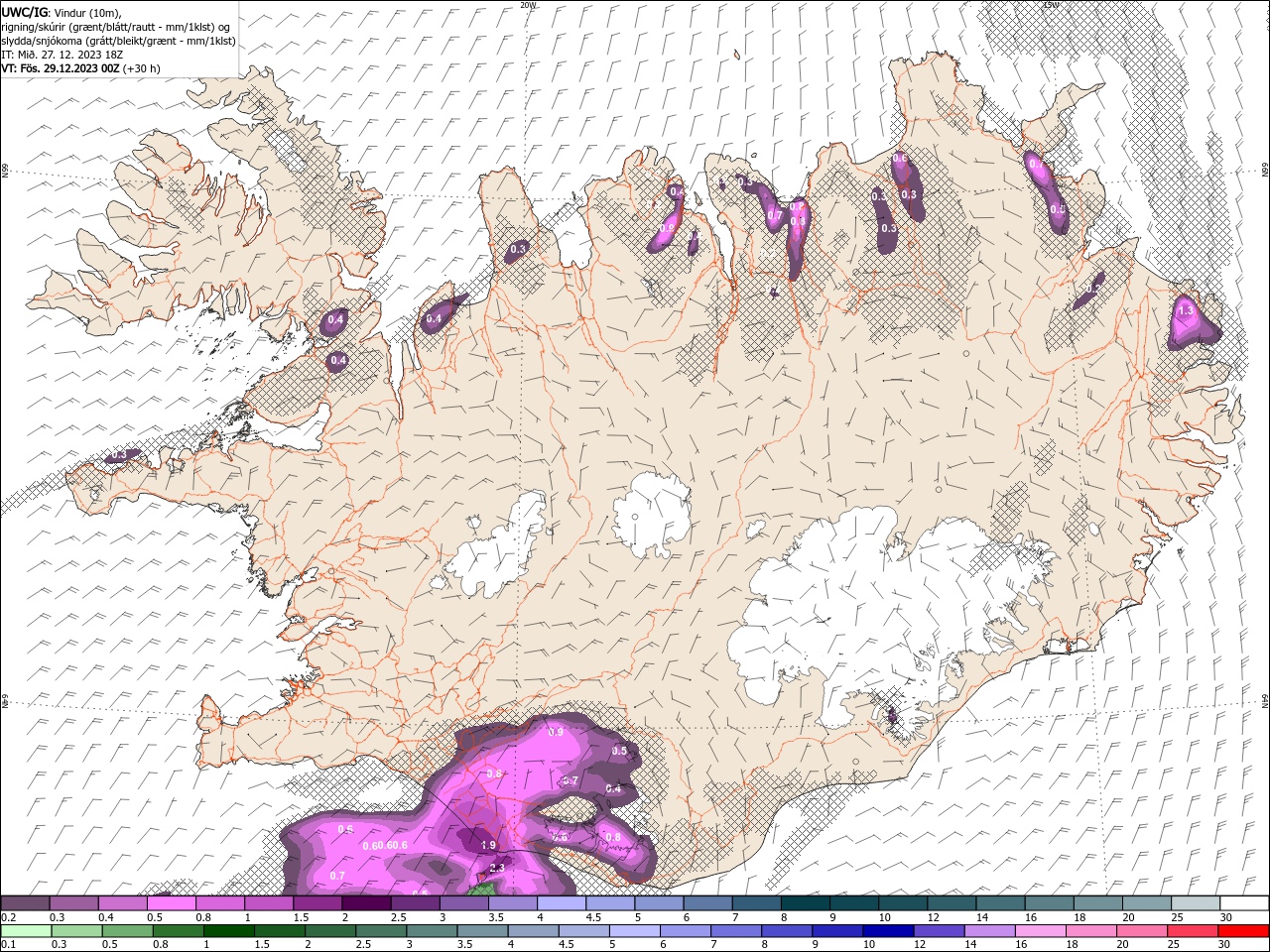Click lower legend pale green swatch after 0.1
The width and height of the screenshot is (1270, 952).
pyautogui.click(x=26, y=930)
